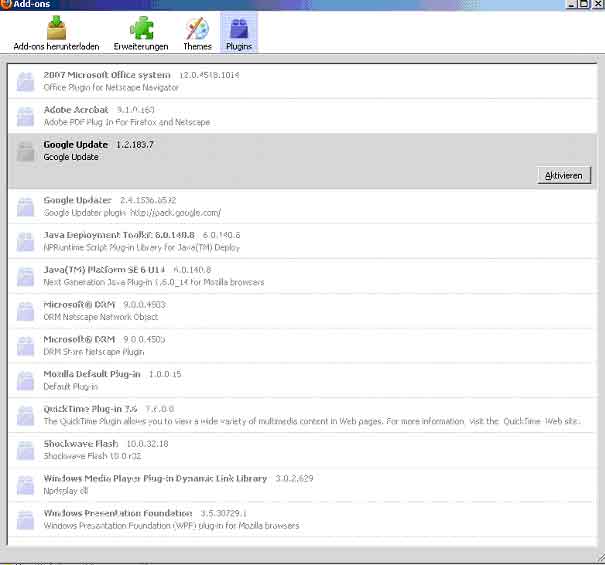605x565 pixels.
Task: Select the DRM Store Netscape Plugin description
Action: [94, 352]
